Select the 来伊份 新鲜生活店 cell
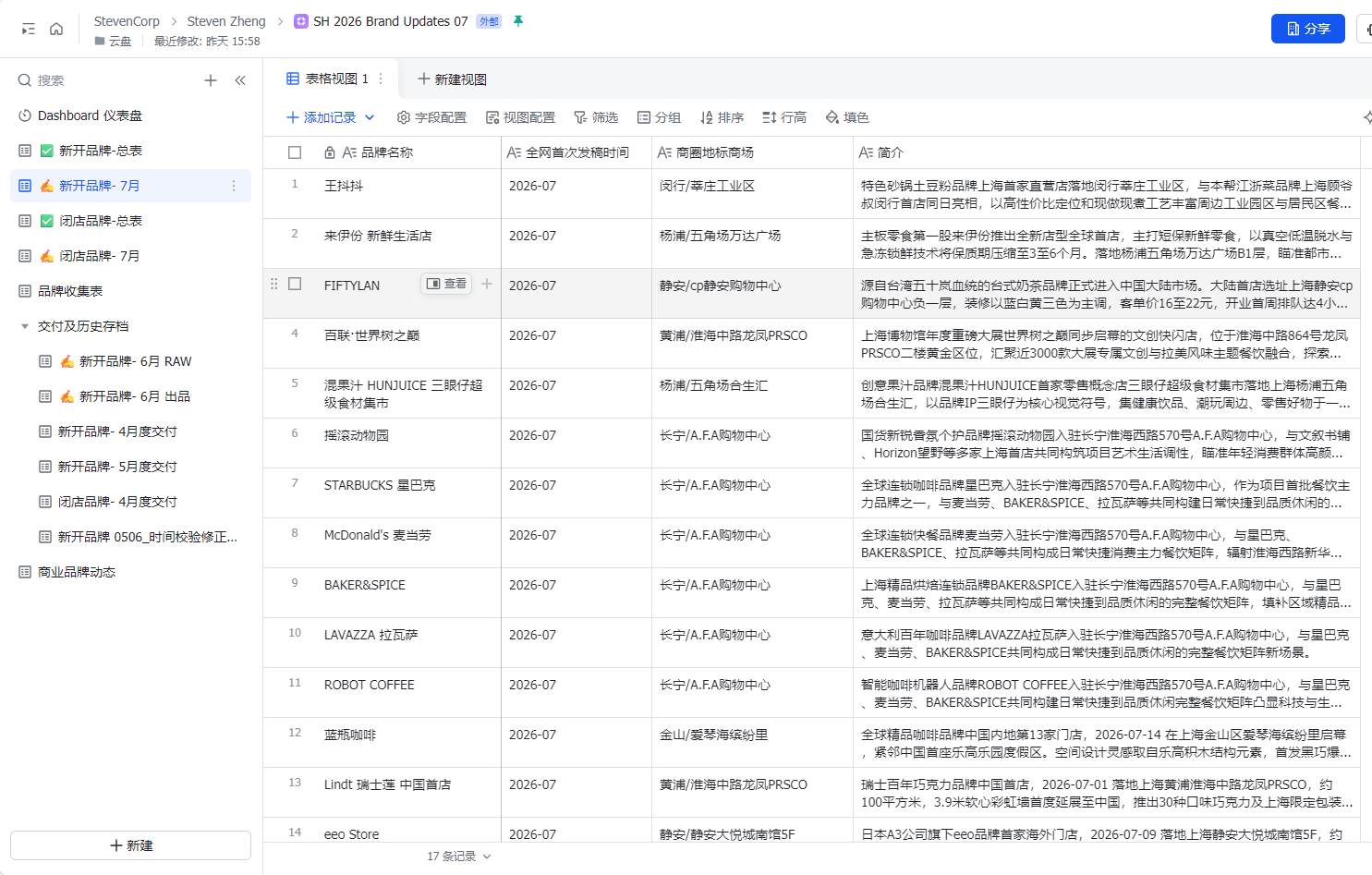Screen dimensions: 1372x875 (x=407, y=244)
